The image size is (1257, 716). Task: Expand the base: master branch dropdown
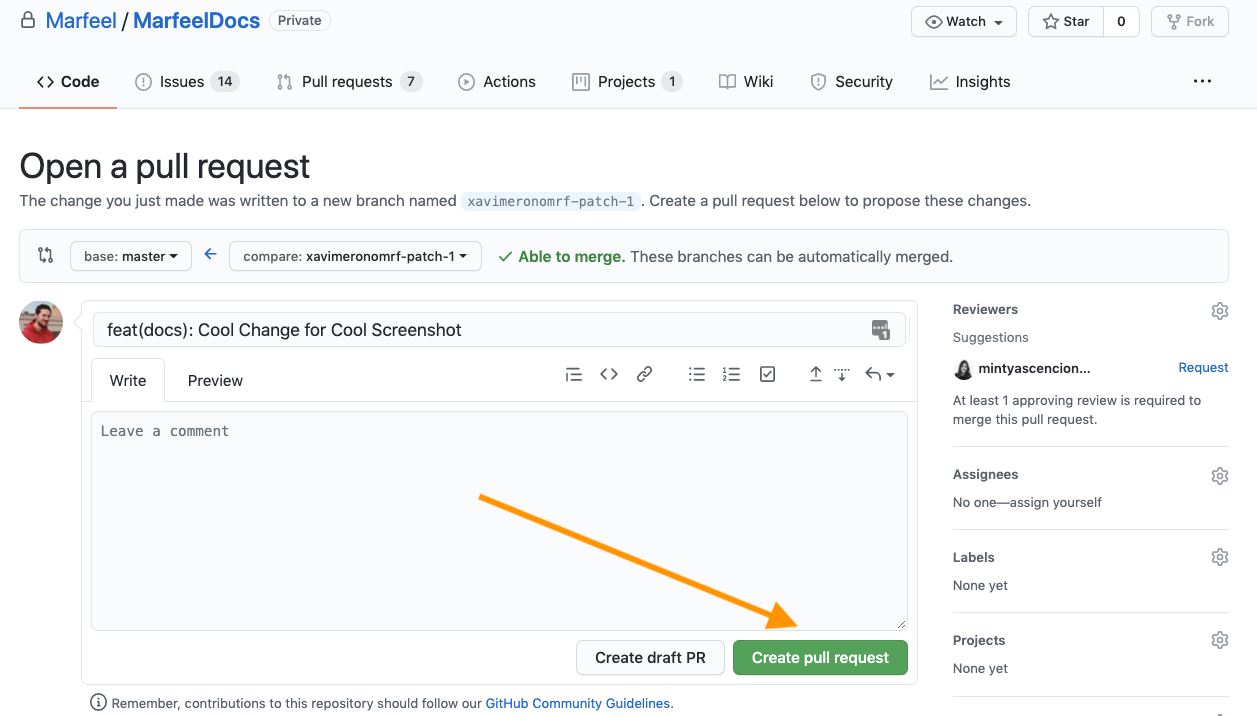130,256
